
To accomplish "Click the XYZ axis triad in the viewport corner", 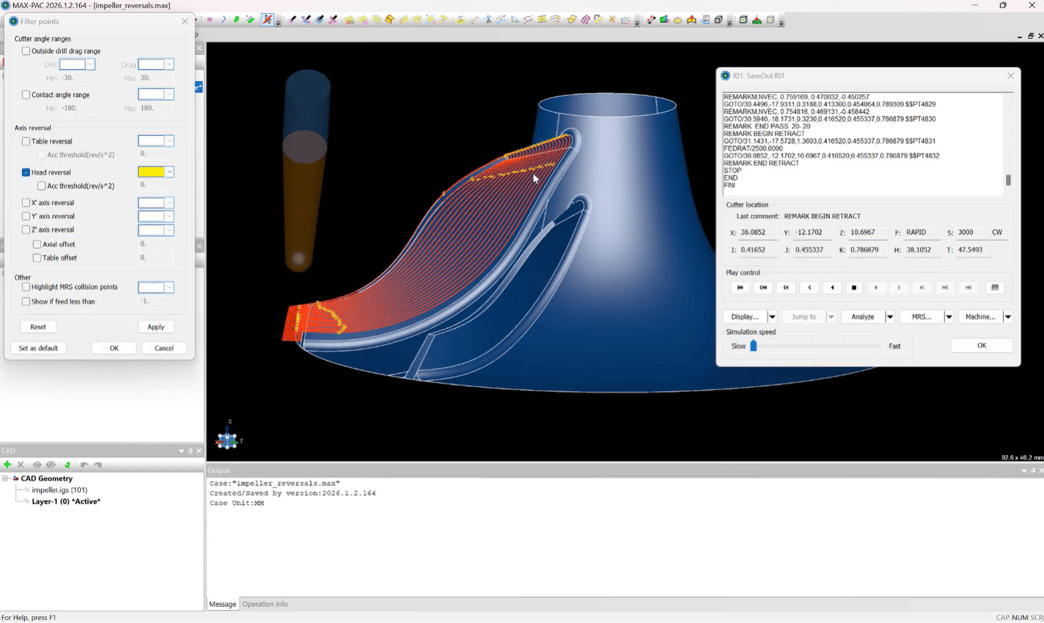I will [228, 439].
